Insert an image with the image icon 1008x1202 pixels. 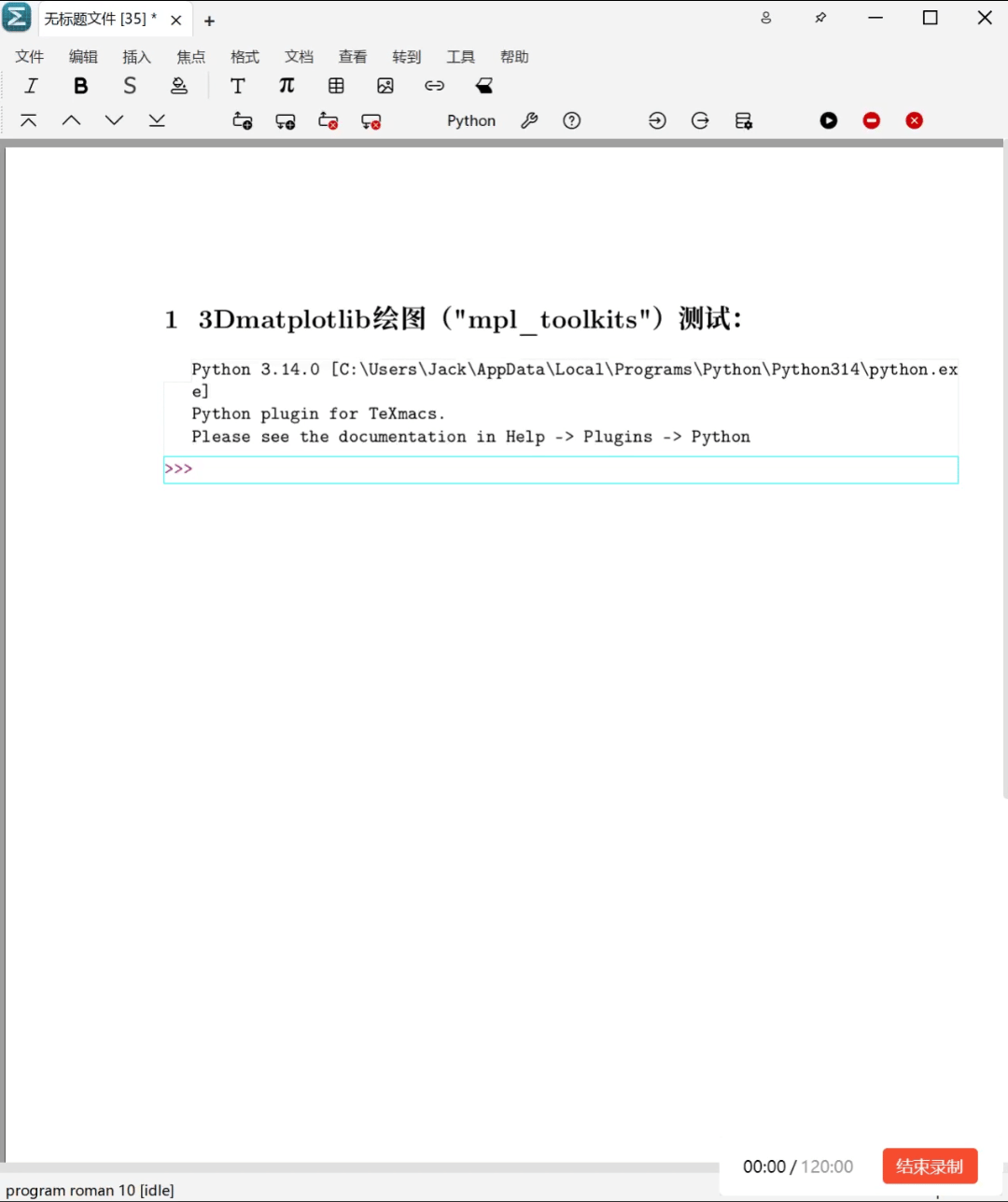click(x=385, y=85)
